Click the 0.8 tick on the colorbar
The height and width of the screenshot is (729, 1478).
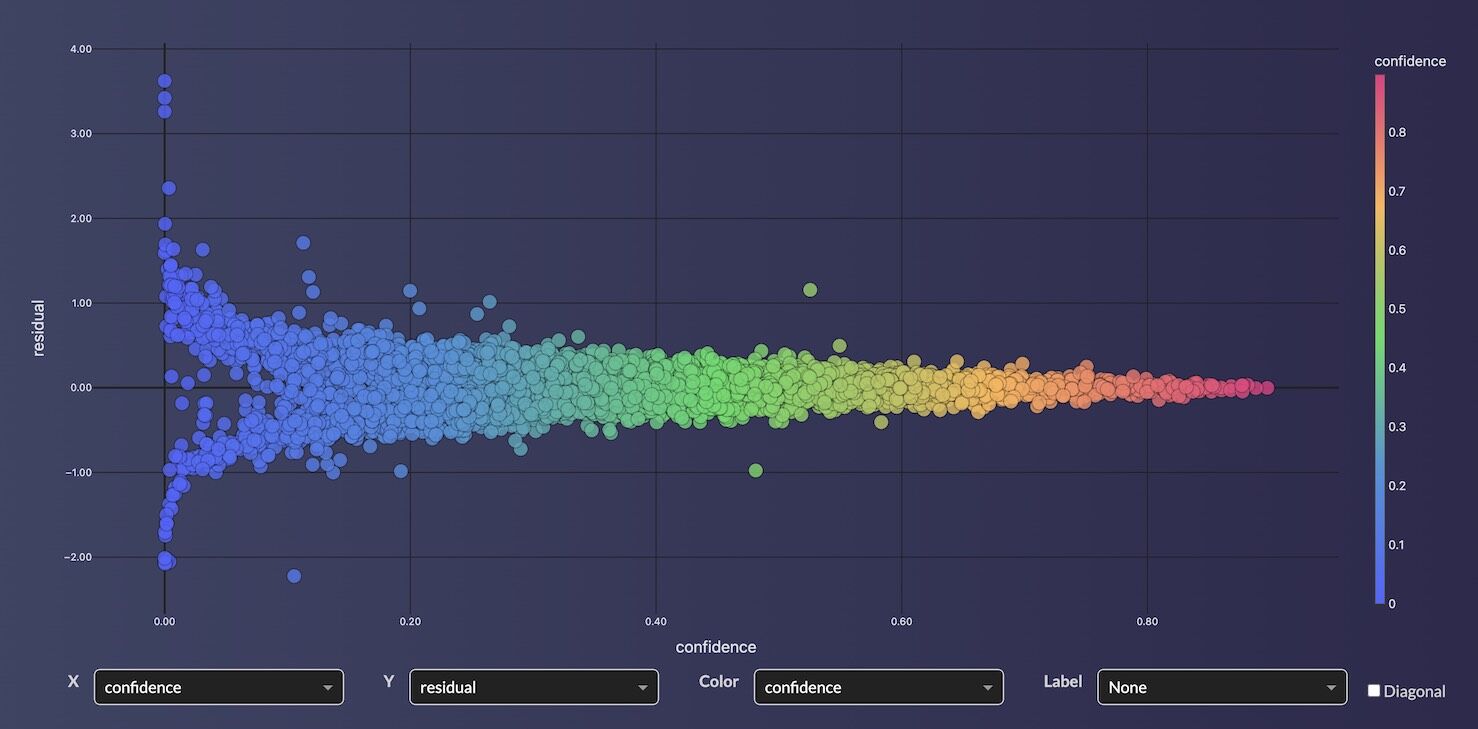tap(1396, 132)
